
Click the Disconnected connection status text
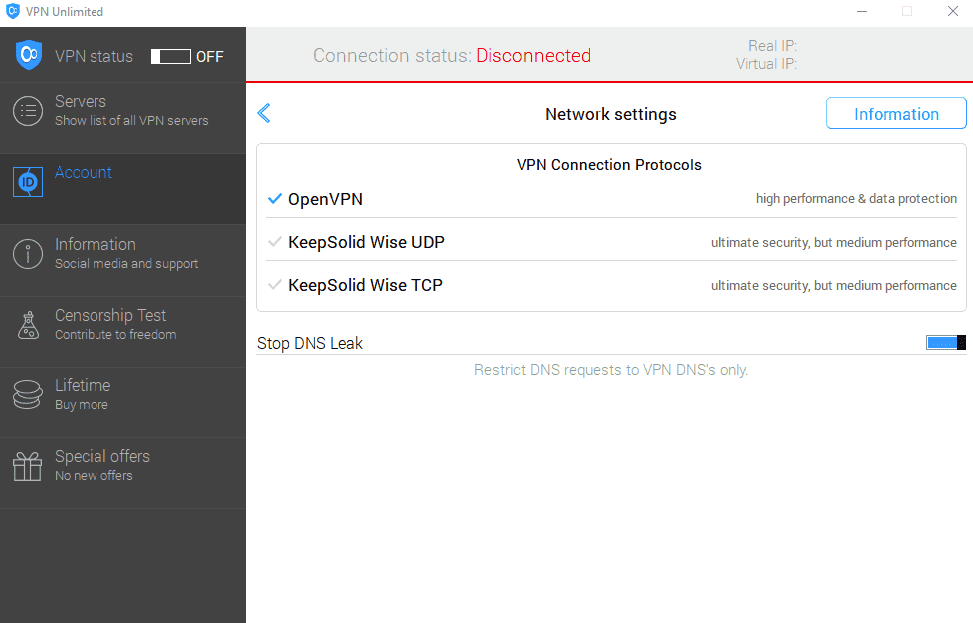tap(533, 56)
